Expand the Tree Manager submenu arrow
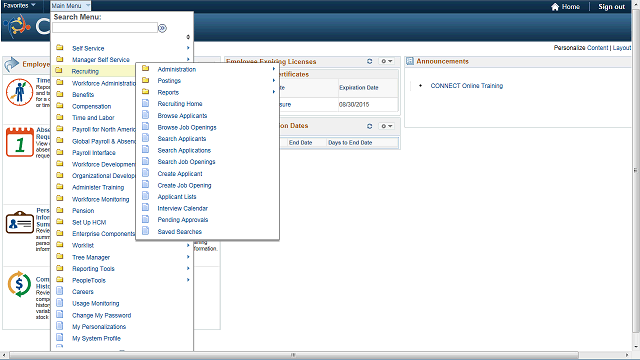 point(188,257)
